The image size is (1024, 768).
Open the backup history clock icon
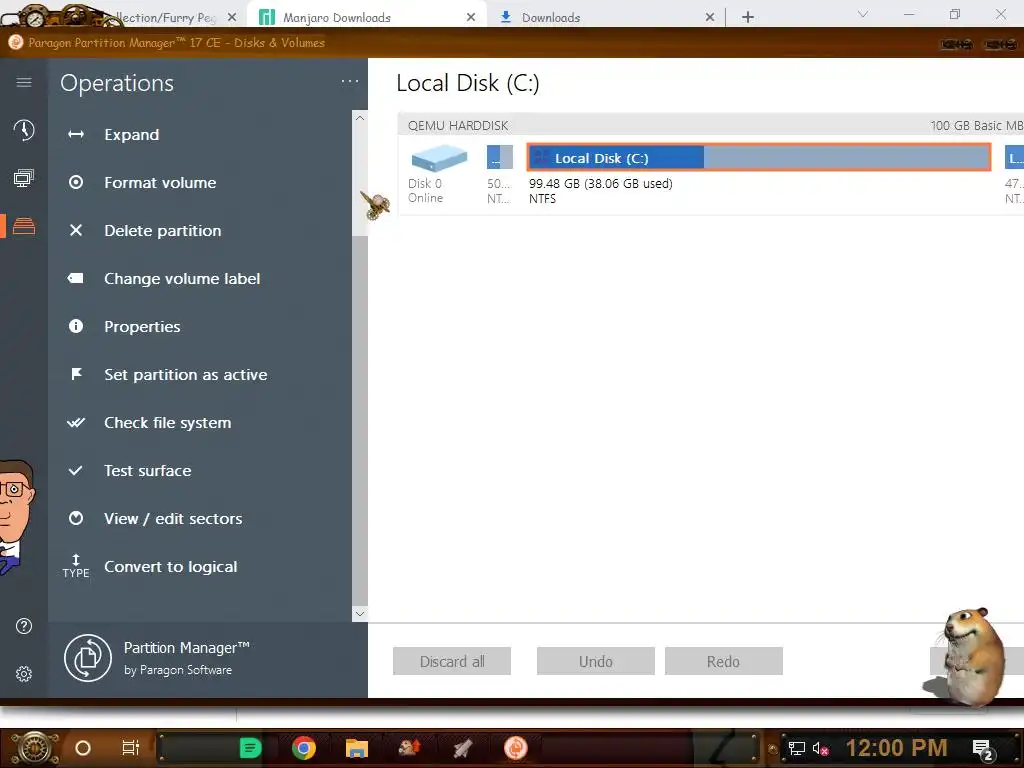[24, 130]
